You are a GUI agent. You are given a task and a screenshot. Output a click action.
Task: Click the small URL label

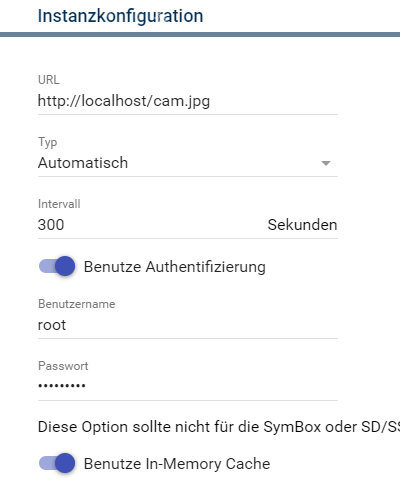49,80
